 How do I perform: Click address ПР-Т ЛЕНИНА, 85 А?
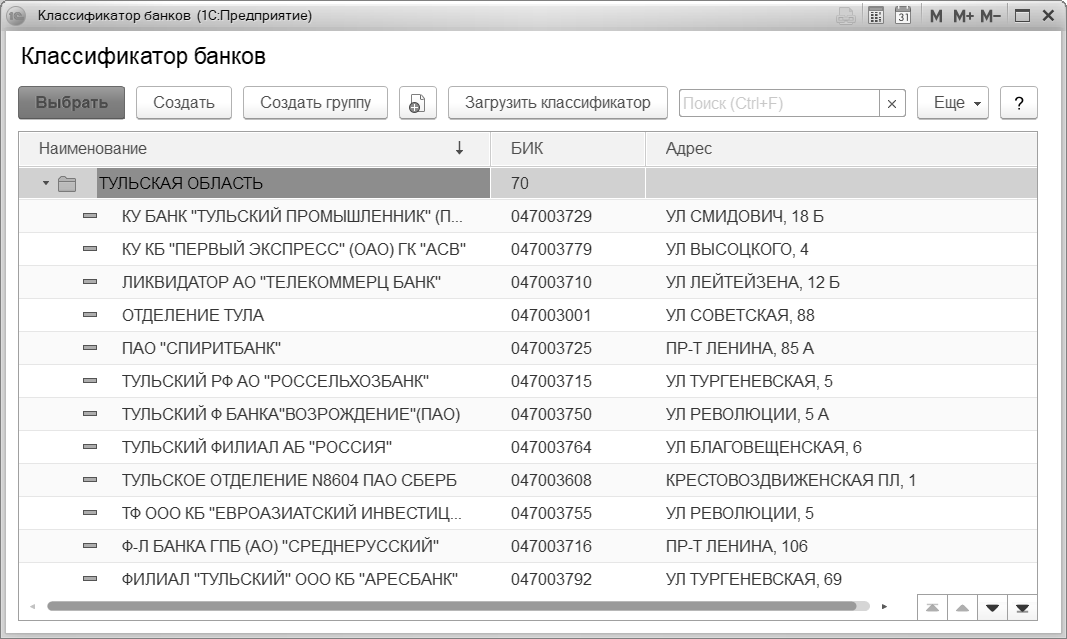point(740,348)
